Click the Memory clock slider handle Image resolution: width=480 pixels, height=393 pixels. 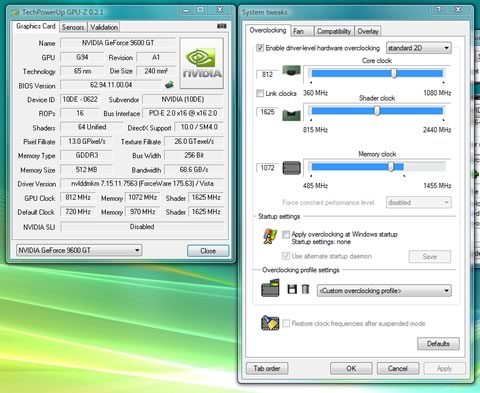[391, 167]
